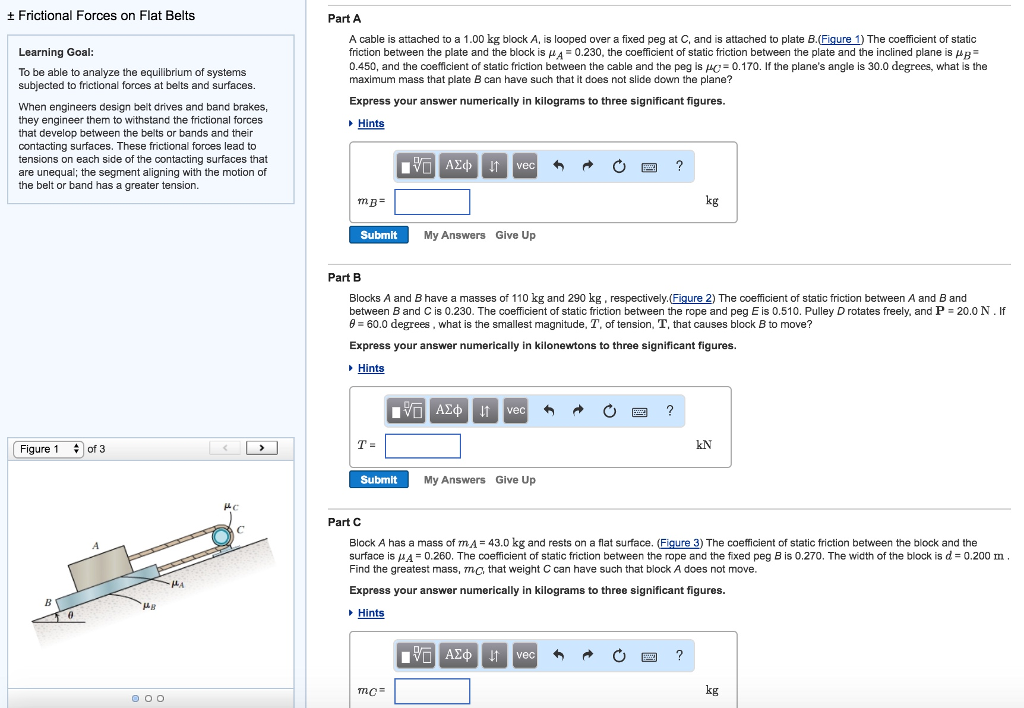This screenshot has width=1024, height=708.
Task: Submit the answer for Part B
Action: (x=378, y=479)
